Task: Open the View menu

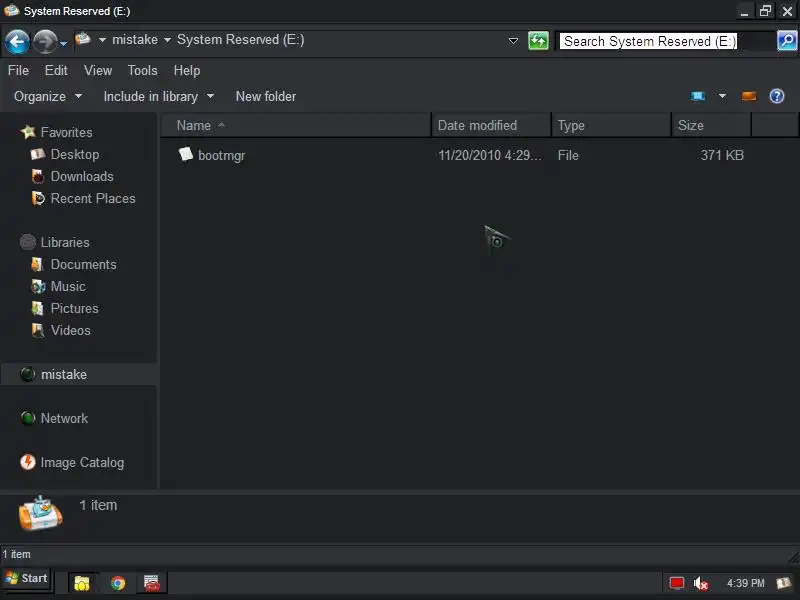Action: coord(98,70)
